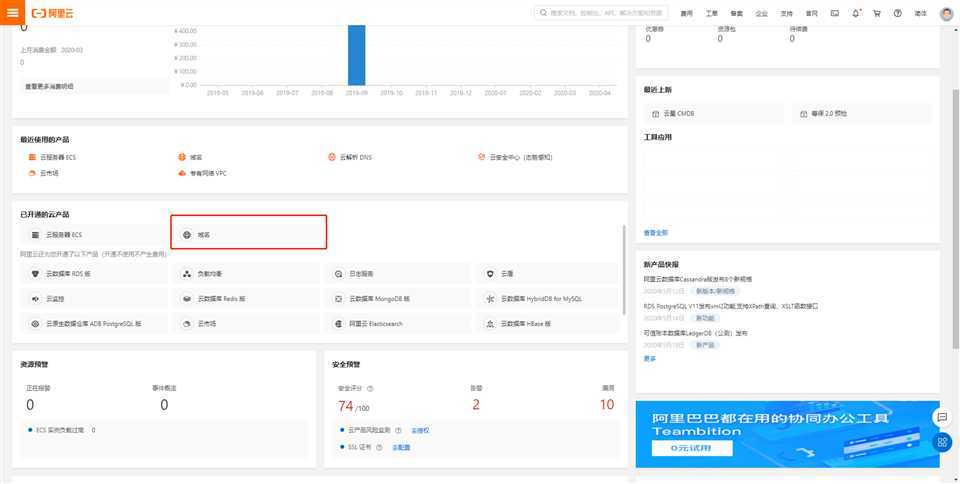Screen dimensions: 960x484
Task: Open 云数据库 Redis 版 product tile
Action: pyautogui.click(x=246, y=299)
